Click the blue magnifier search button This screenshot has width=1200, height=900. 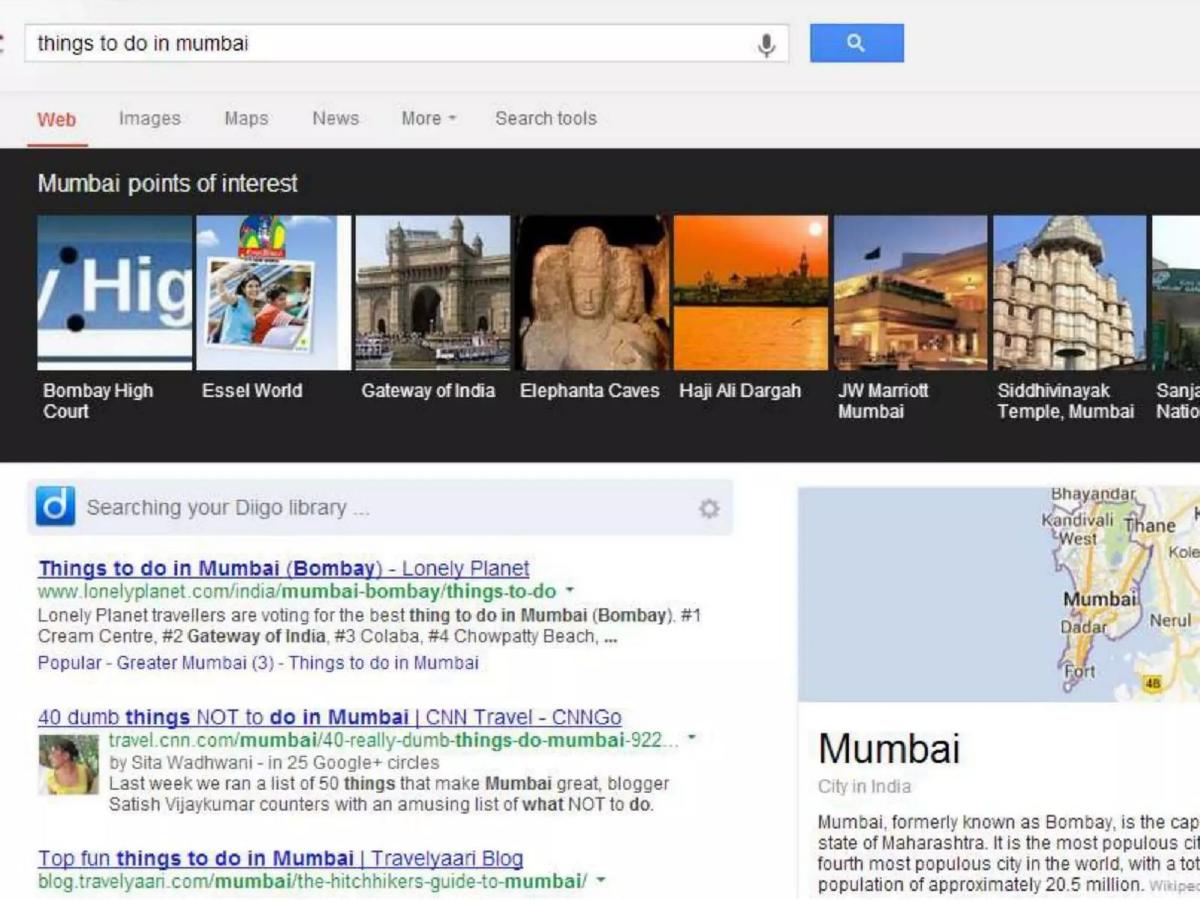coord(856,43)
